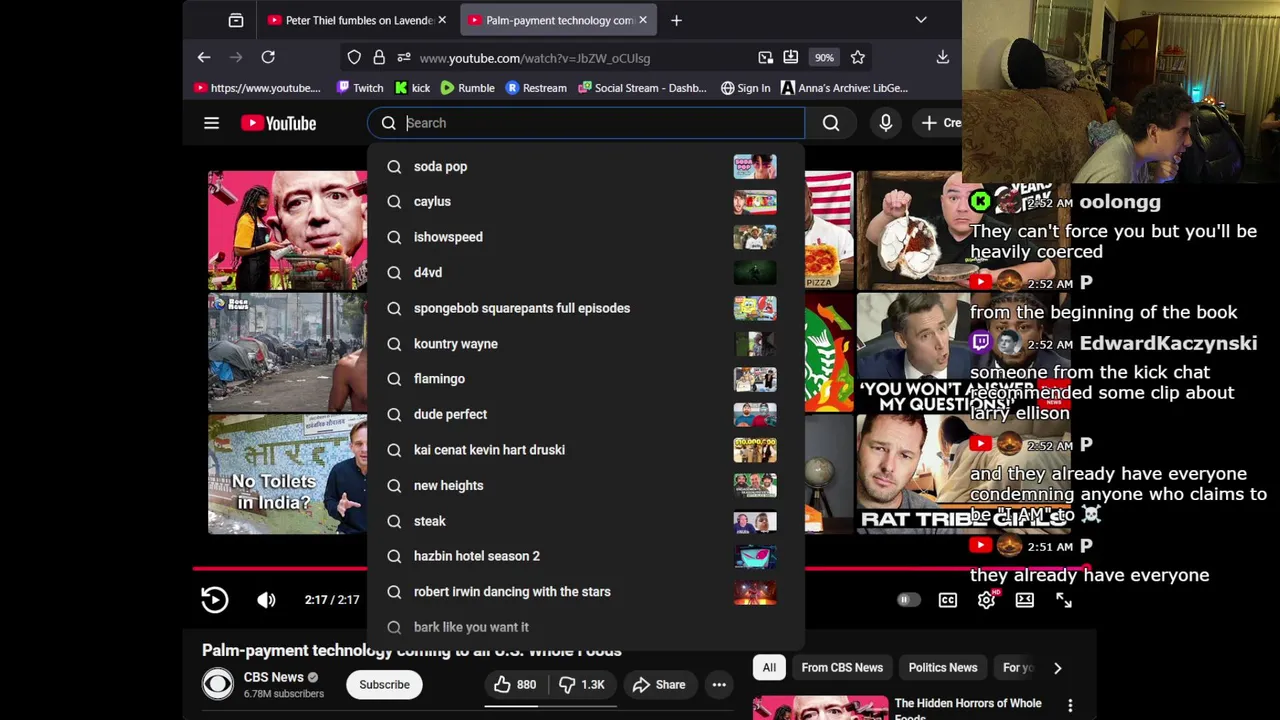Pick 'kountry wayne' suggestion
This screenshot has width=1280, height=720.
pos(586,344)
